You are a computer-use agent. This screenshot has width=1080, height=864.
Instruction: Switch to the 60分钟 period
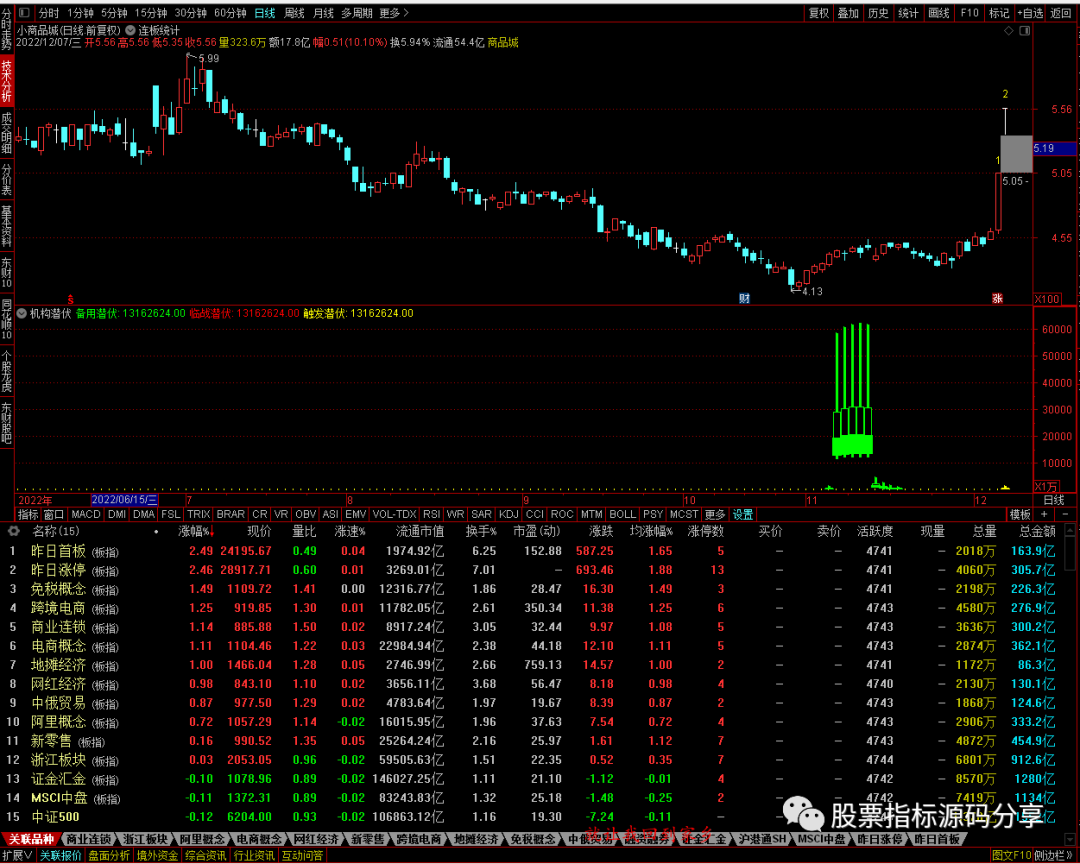click(230, 13)
